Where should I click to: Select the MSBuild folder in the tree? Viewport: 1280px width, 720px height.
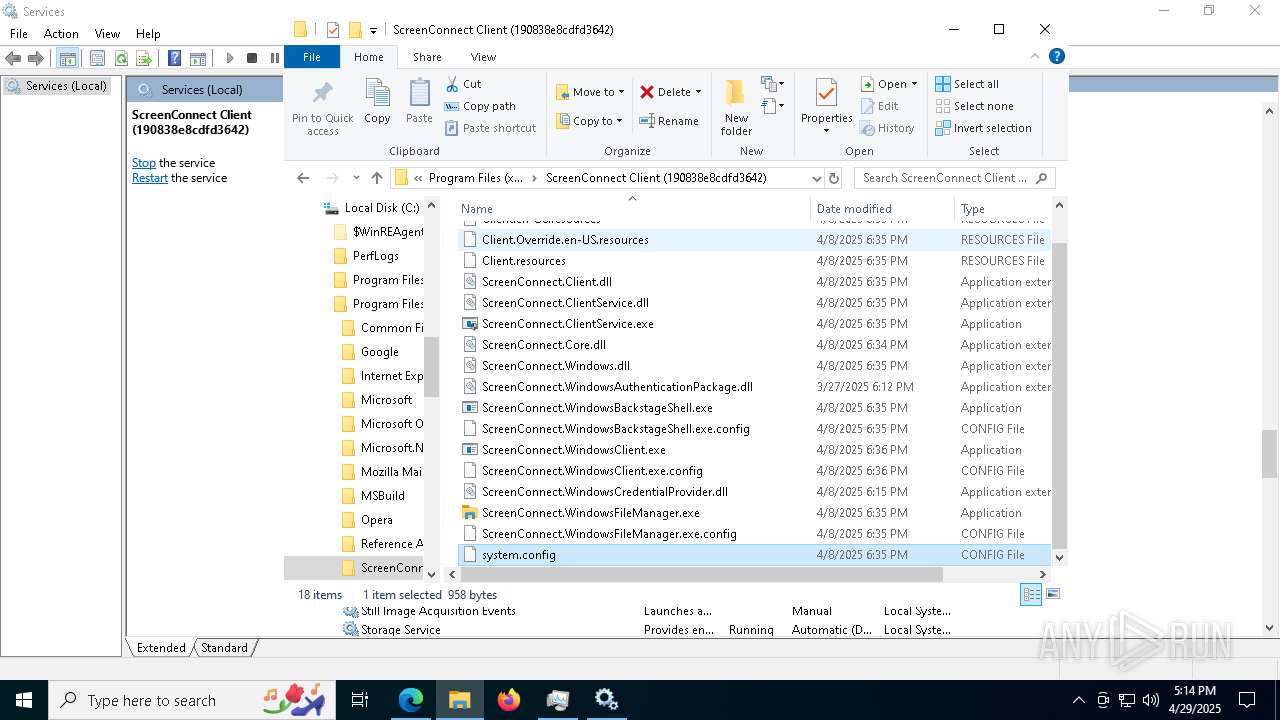point(372,496)
